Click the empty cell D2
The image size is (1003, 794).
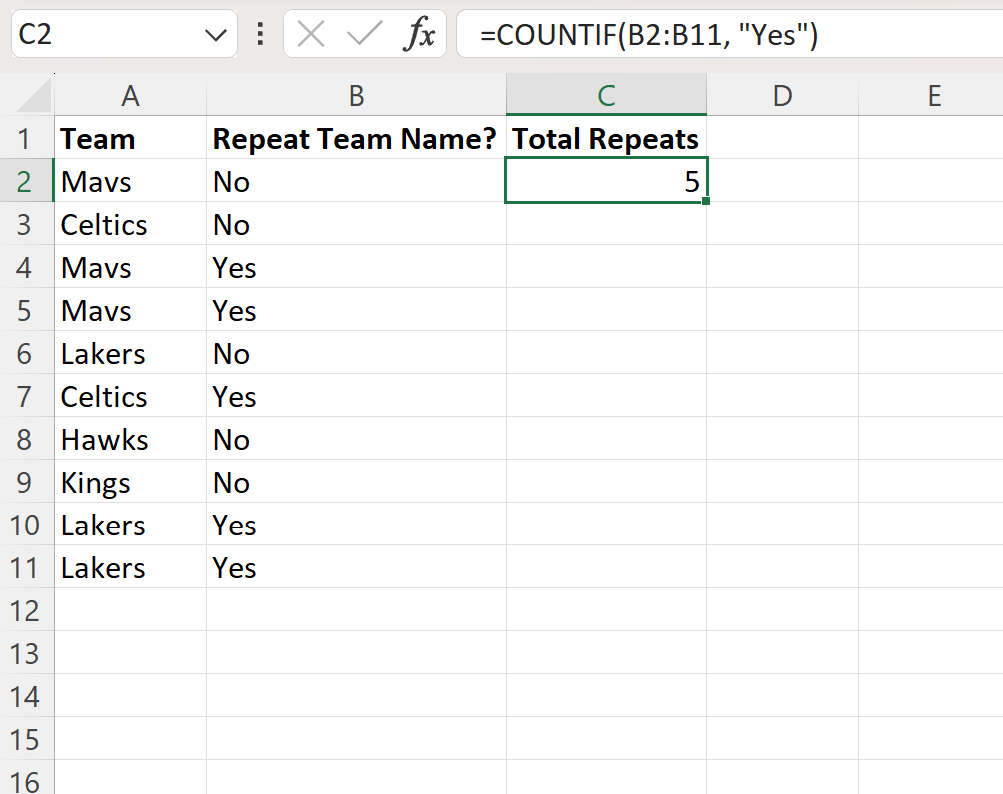(785, 181)
